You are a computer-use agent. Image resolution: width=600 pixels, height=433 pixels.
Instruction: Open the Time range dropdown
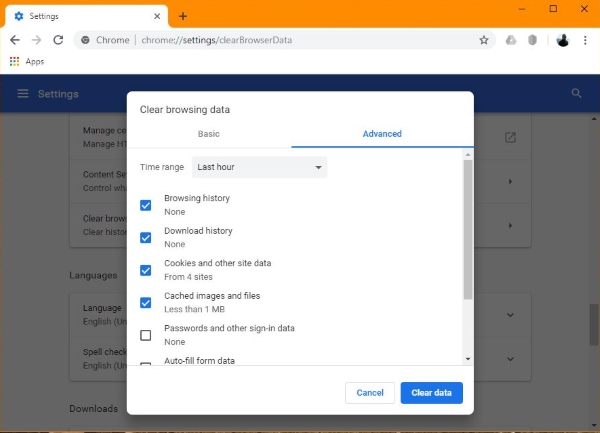pos(259,167)
